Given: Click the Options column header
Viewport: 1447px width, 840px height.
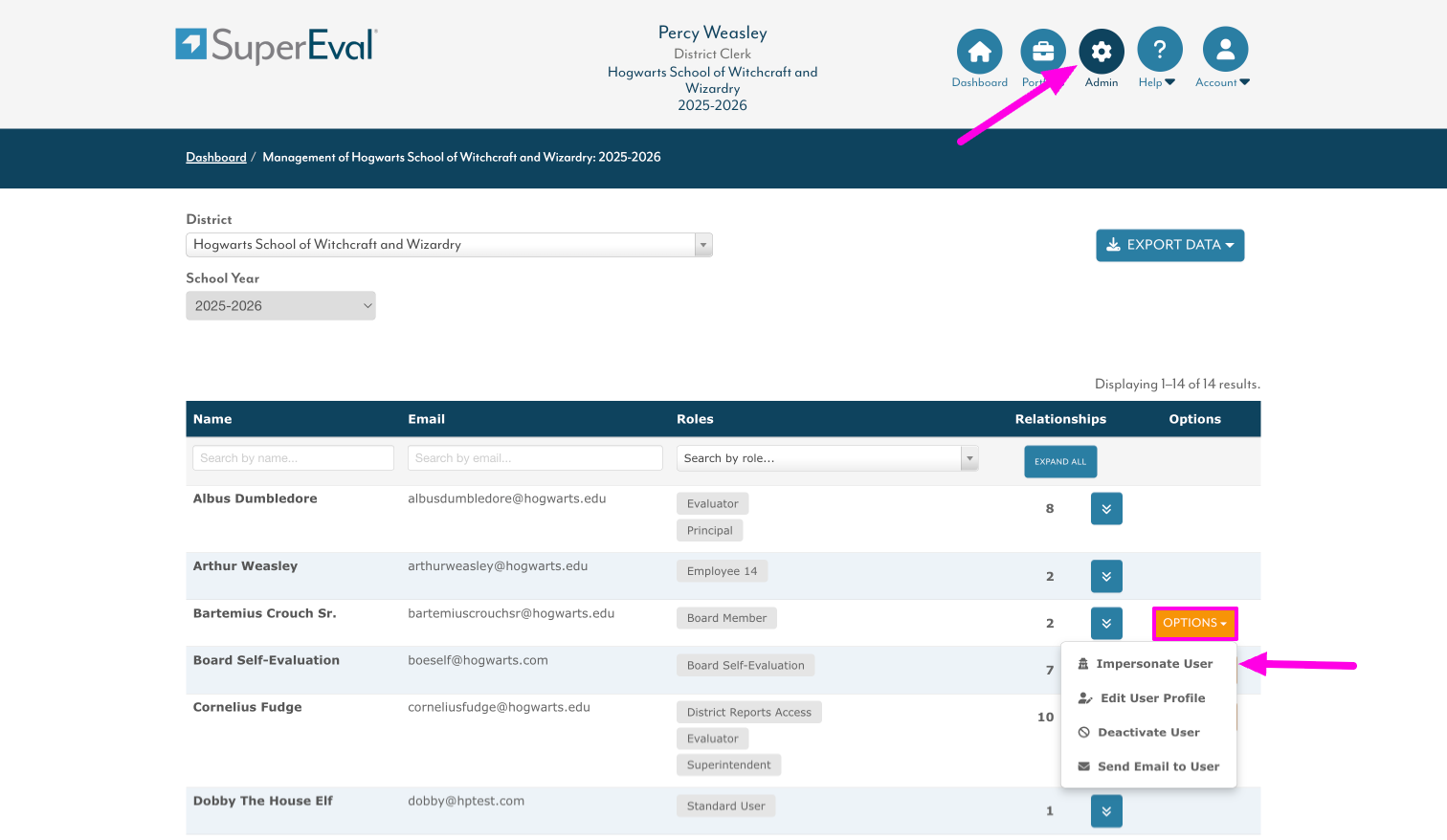Looking at the screenshot, I should pyautogui.click(x=1194, y=419).
